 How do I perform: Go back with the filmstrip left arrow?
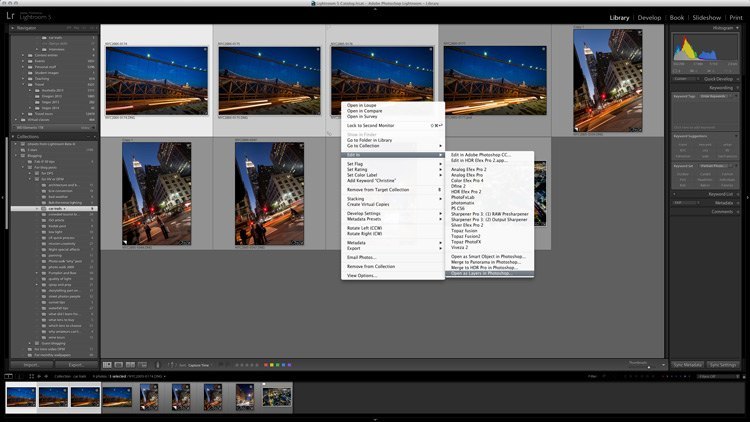point(39,377)
